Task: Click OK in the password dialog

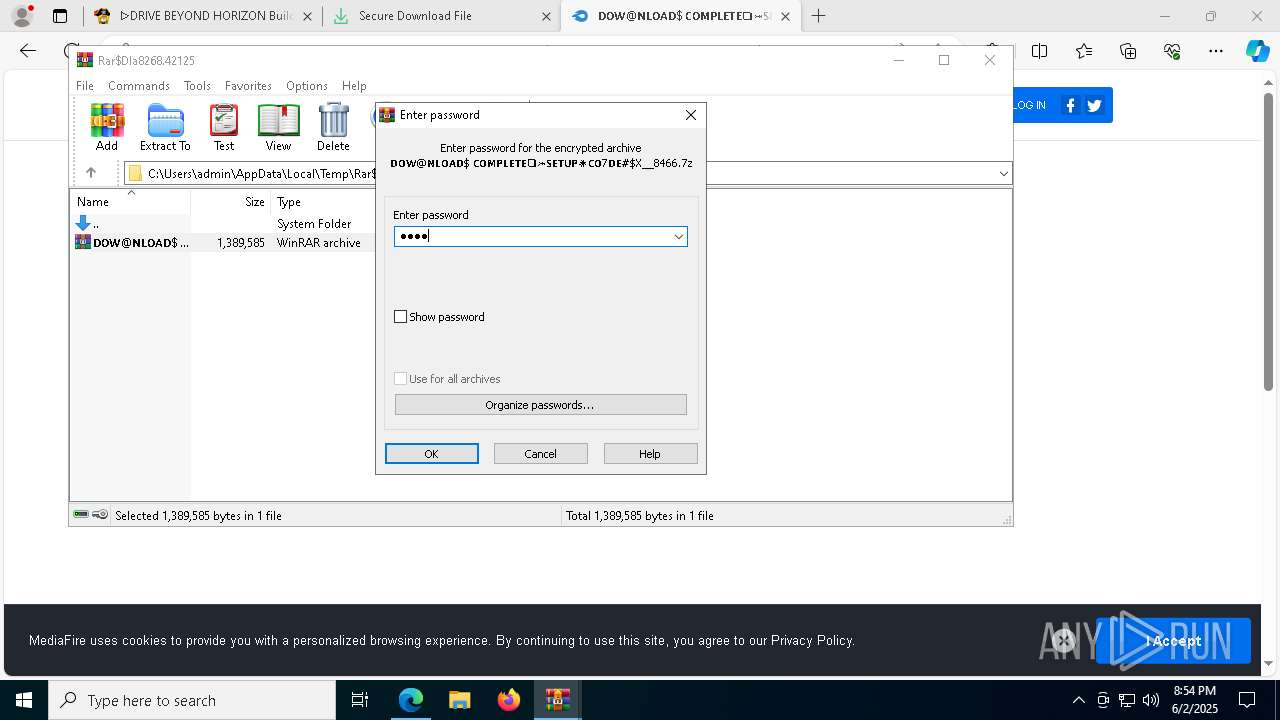Action: point(432,454)
